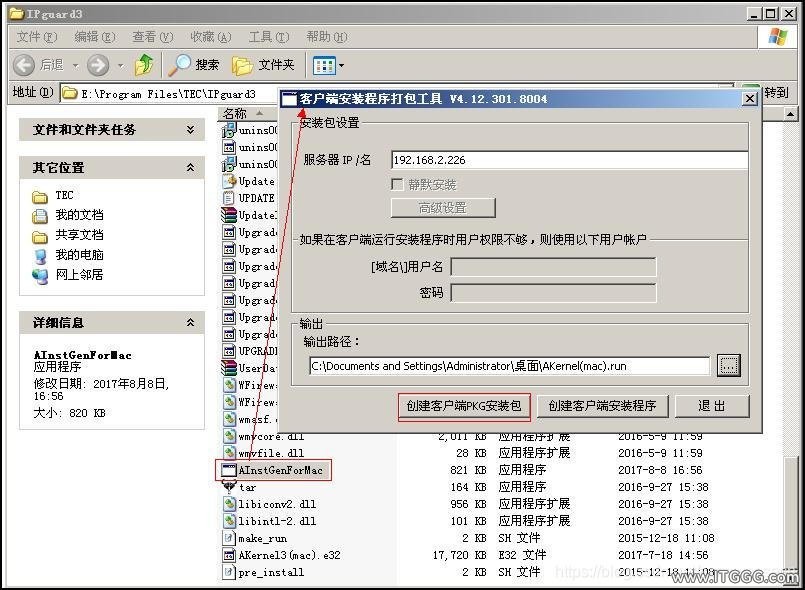Screen dimensions: 805x590
Task: Click the address bar path E:\Program Files\TEC\IPguard3
Action: (x=168, y=94)
